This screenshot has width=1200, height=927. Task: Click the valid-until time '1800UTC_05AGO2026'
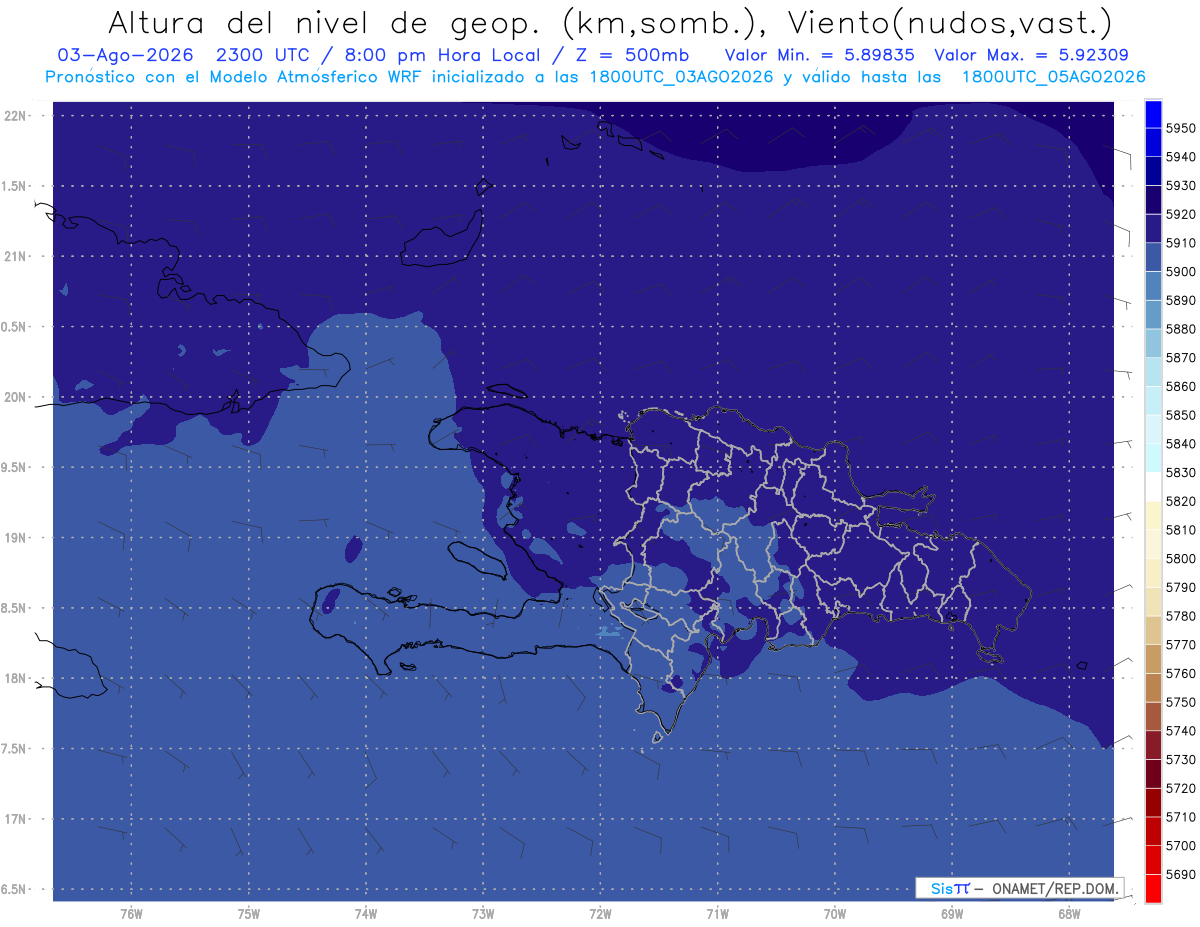(1053, 77)
